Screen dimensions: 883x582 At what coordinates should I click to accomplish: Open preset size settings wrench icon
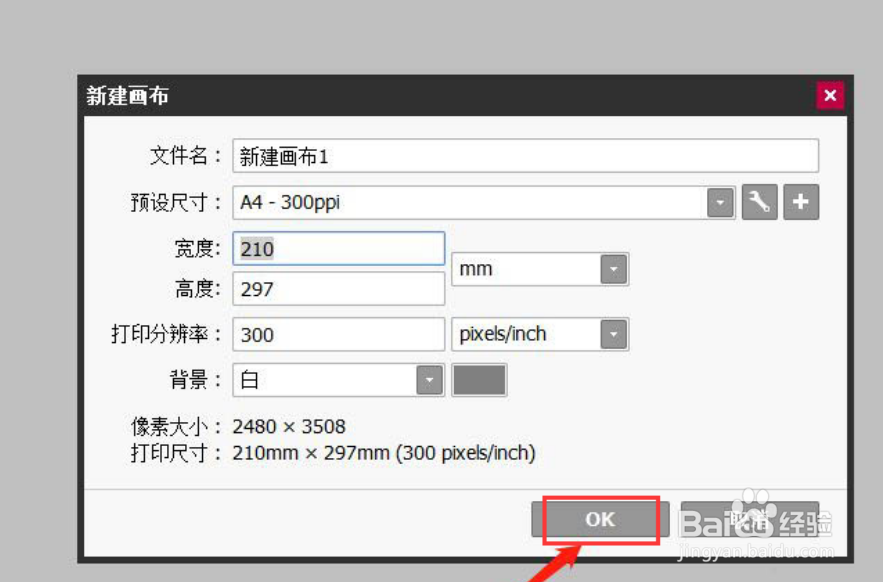(x=759, y=202)
